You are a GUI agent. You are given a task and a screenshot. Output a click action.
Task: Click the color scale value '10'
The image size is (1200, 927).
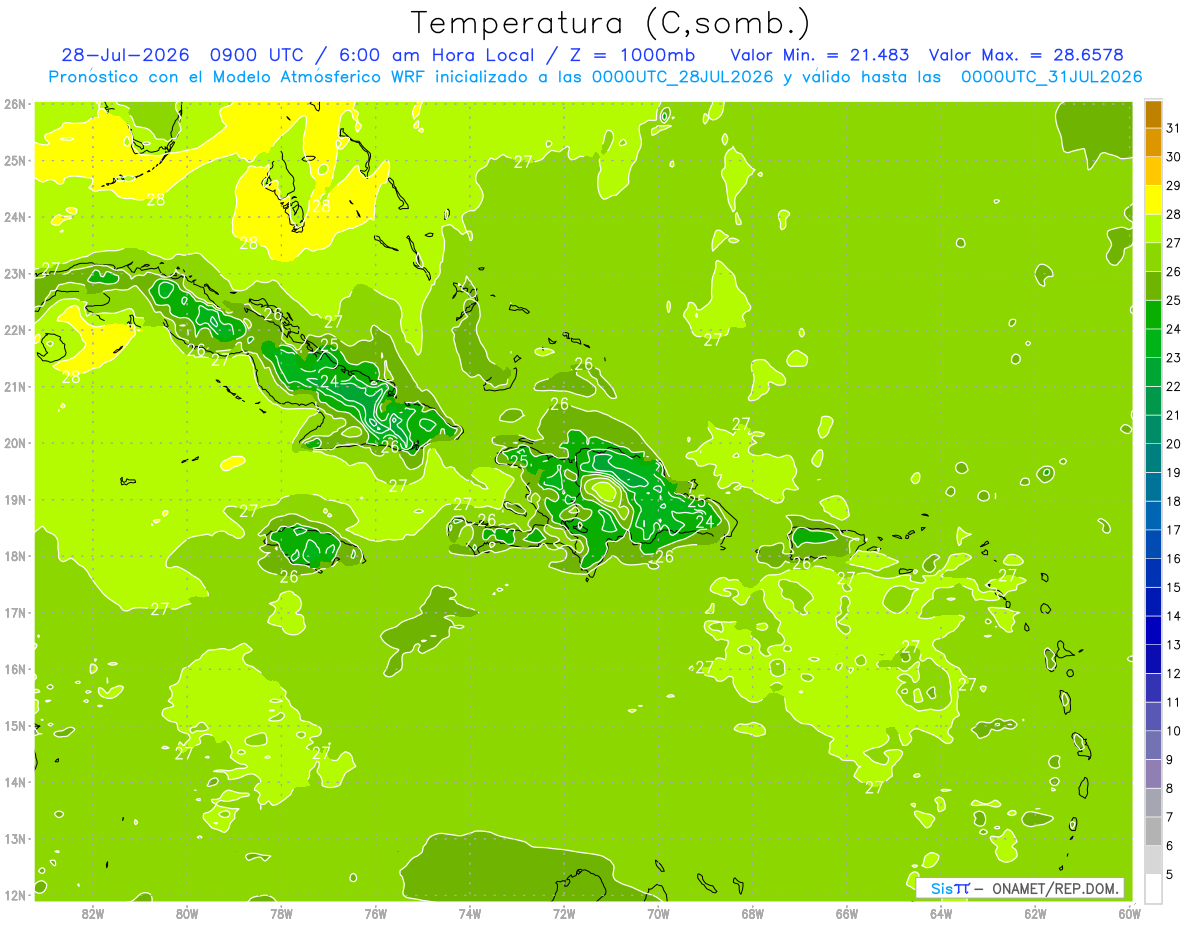coord(1174,731)
